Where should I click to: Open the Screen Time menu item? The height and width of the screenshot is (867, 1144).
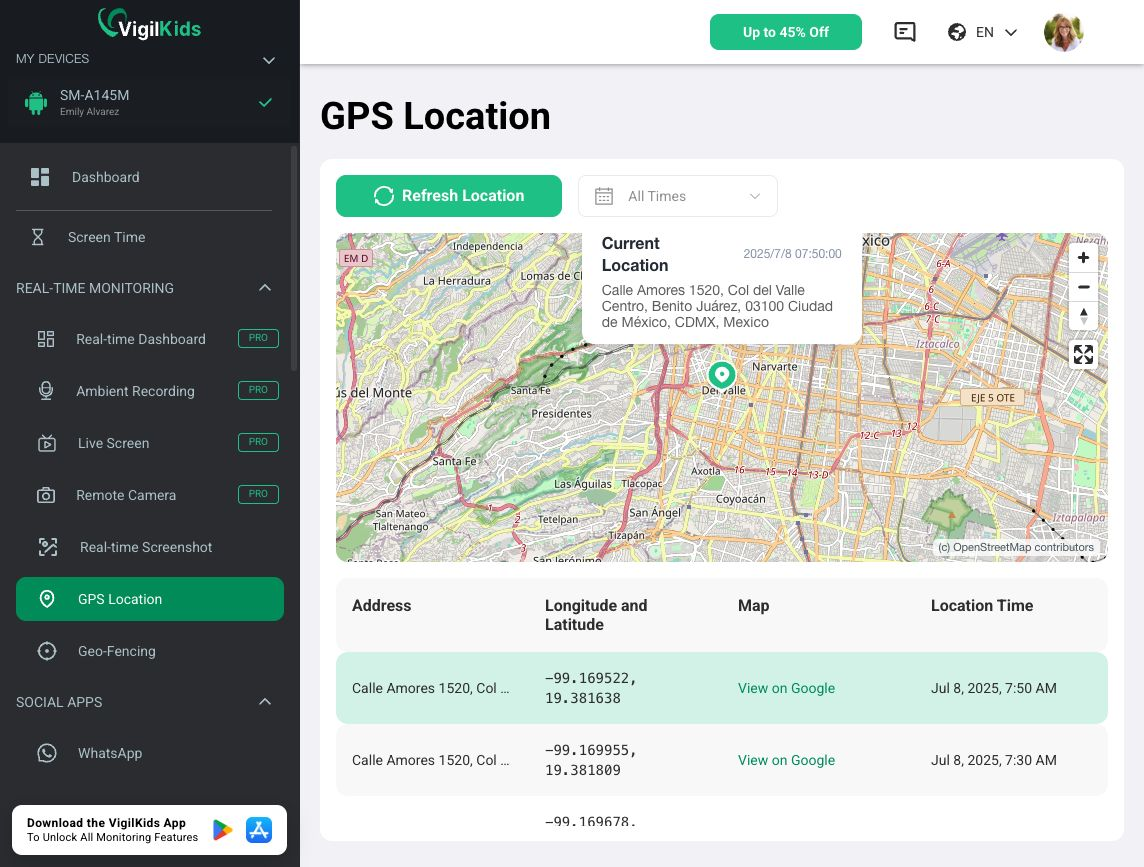click(150, 237)
